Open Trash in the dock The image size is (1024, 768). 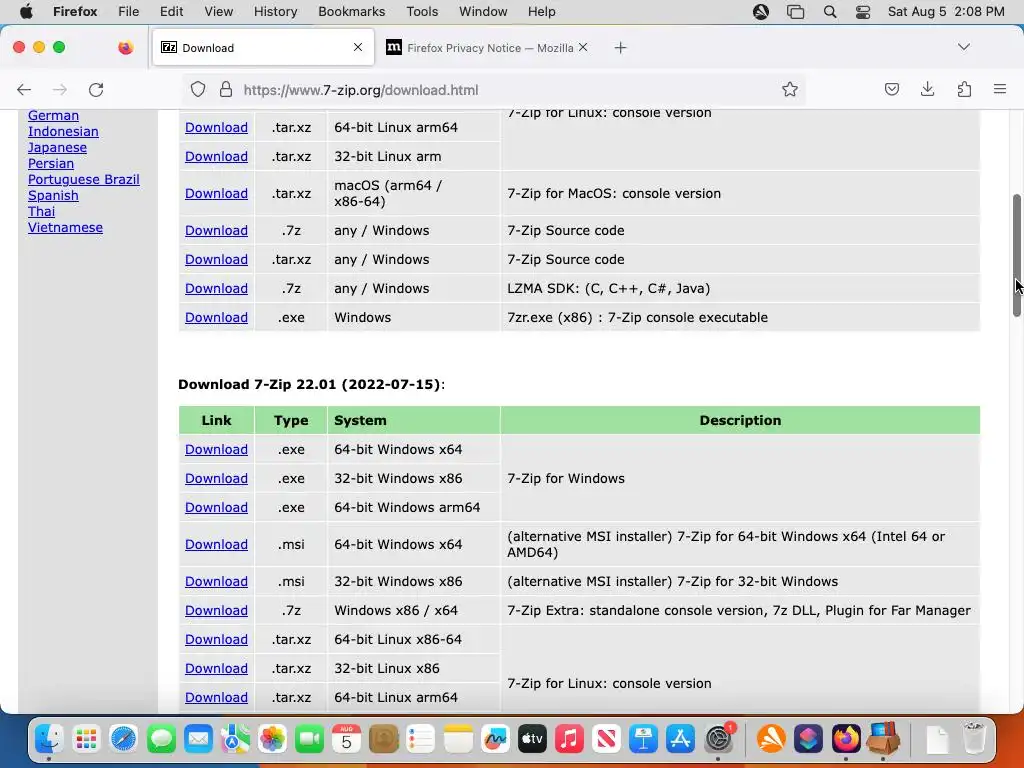pos(974,739)
